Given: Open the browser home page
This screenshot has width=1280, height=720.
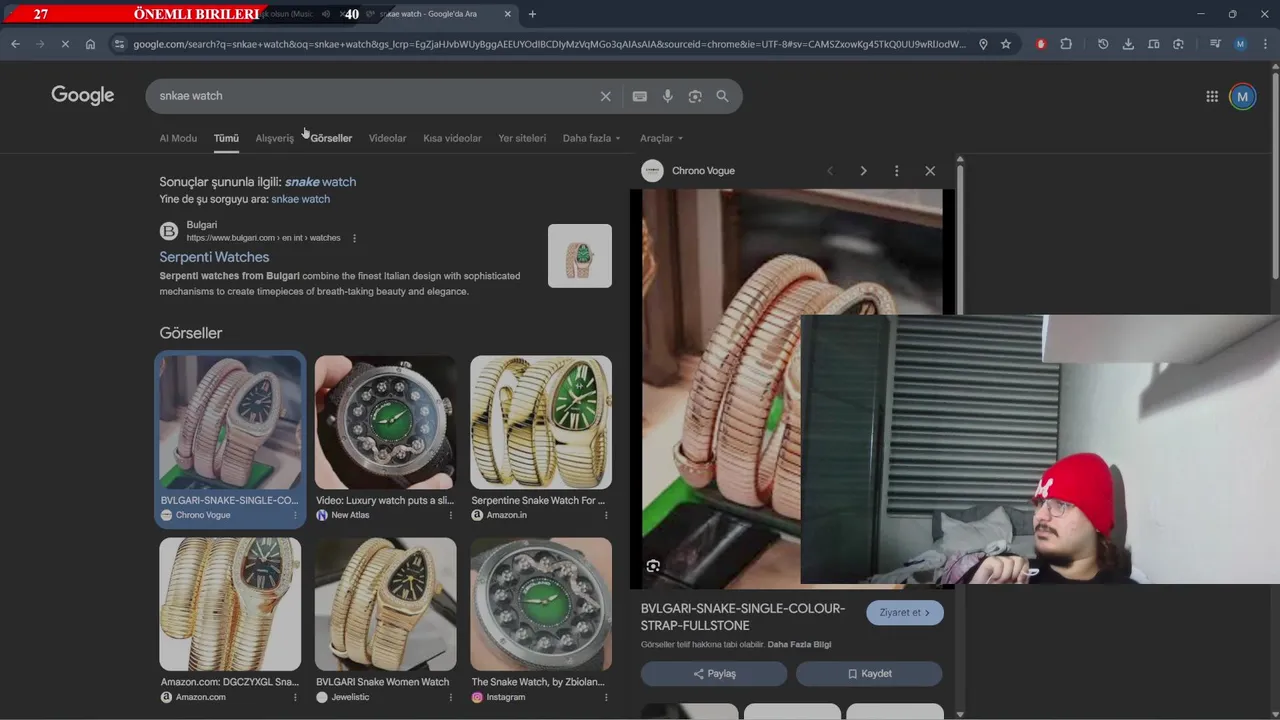Looking at the screenshot, I should point(90,44).
